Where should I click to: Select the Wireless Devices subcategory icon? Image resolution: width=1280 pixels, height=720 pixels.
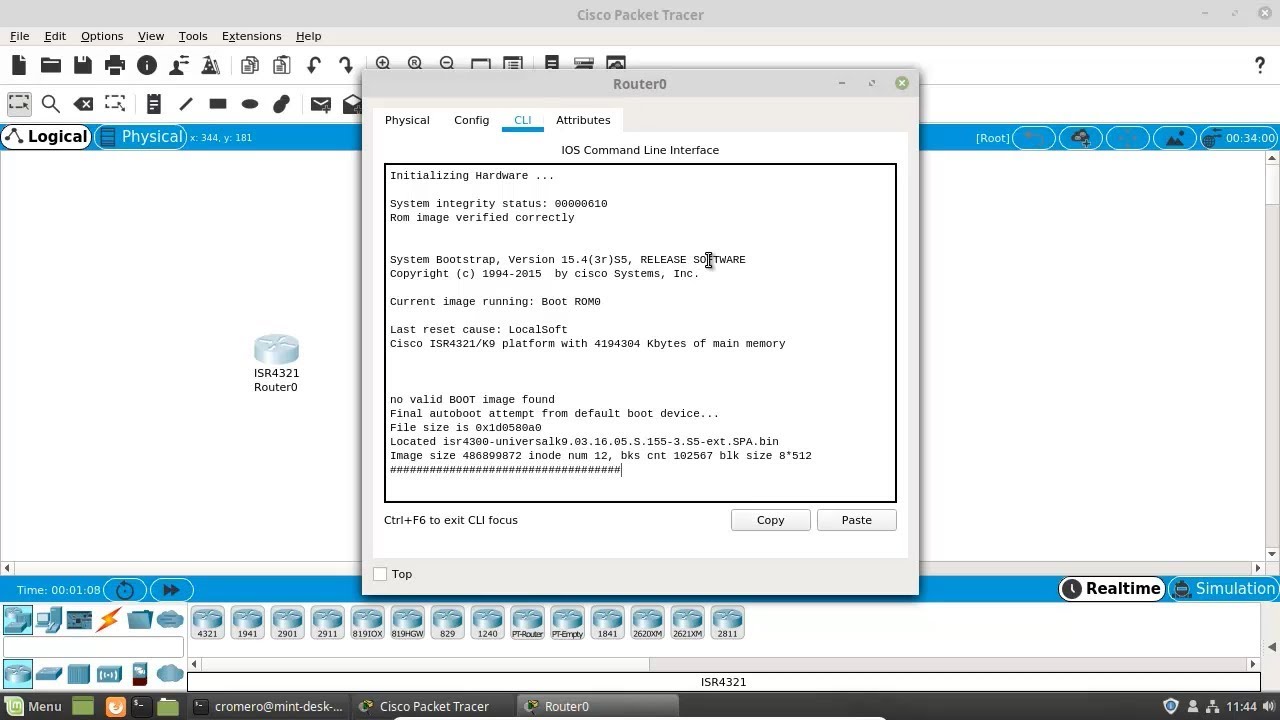[x=109, y=673]
